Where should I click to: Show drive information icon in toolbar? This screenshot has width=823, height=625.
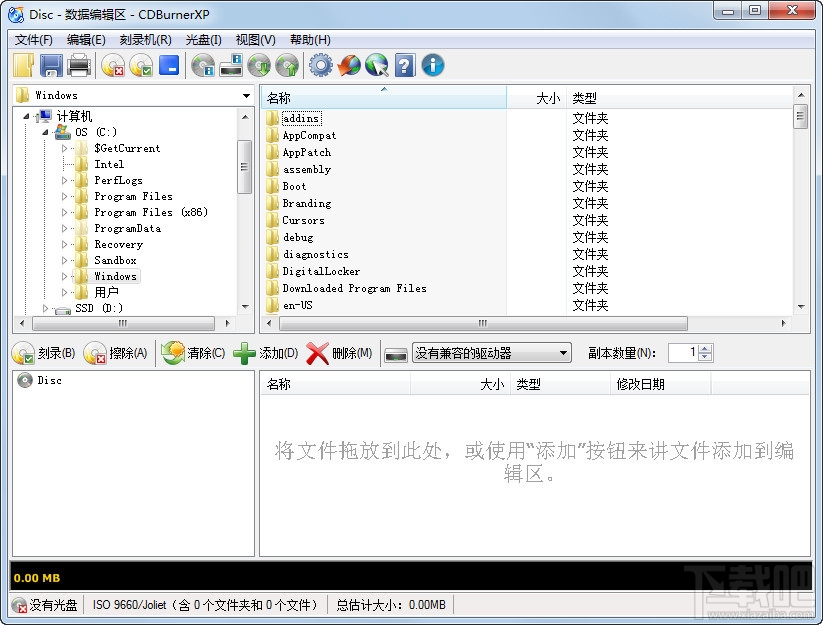point(231,66)
